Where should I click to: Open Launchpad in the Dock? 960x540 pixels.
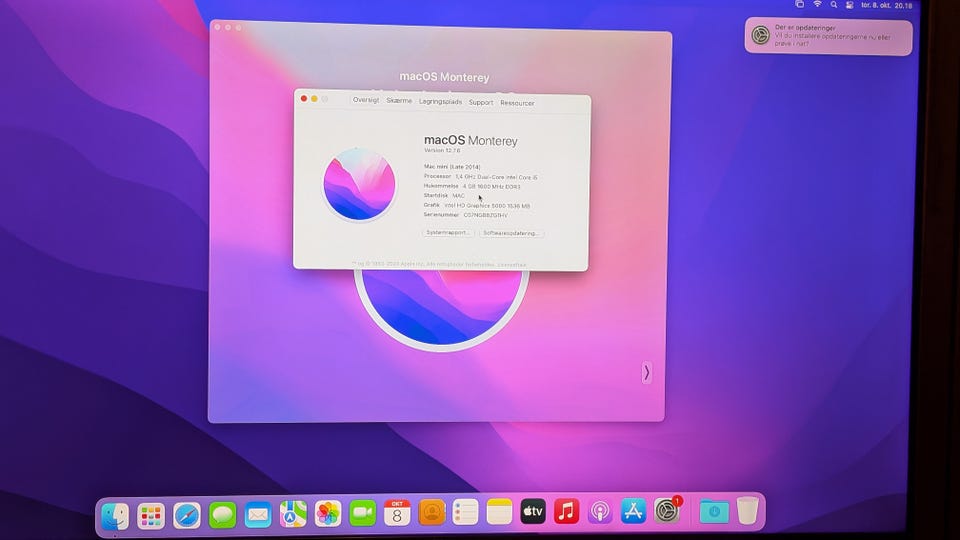pyautogui.click(x=151, y=516)
